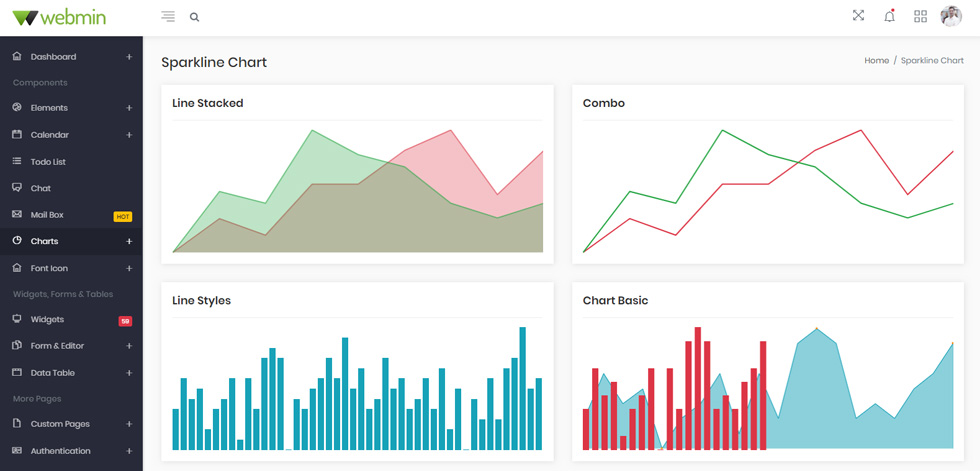This screenshot has width=980, height=471.
Task: Click the Chat bubble icon
Action: click(17, 187)
